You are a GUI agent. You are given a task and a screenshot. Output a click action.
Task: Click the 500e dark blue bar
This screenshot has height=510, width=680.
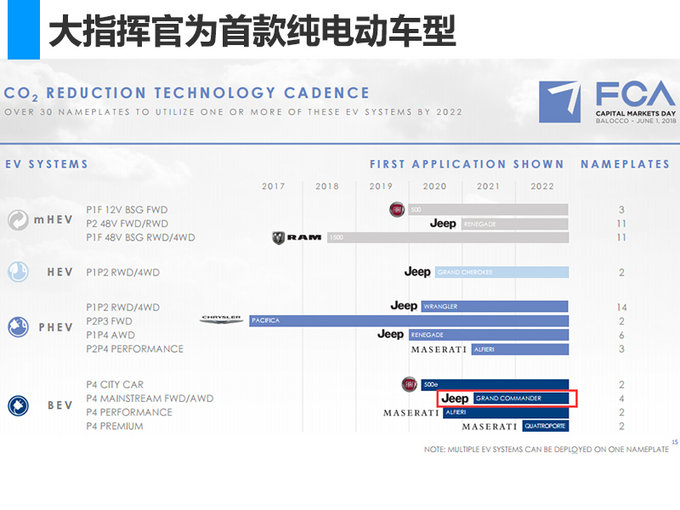[495, 385]
